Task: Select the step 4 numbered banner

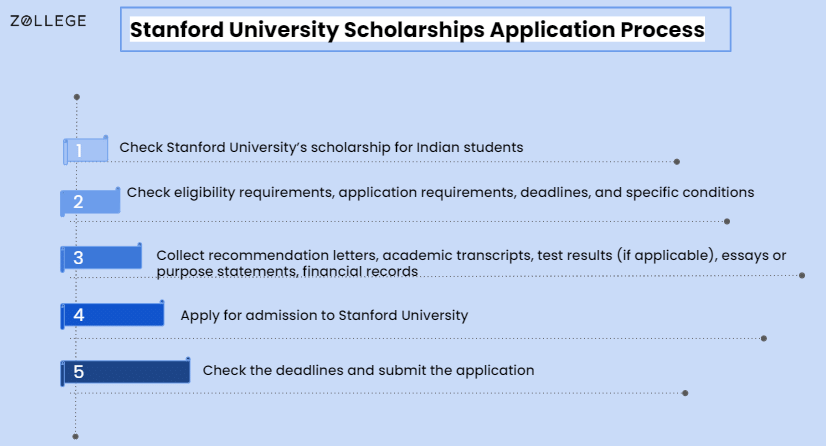Action: point(112,315)
